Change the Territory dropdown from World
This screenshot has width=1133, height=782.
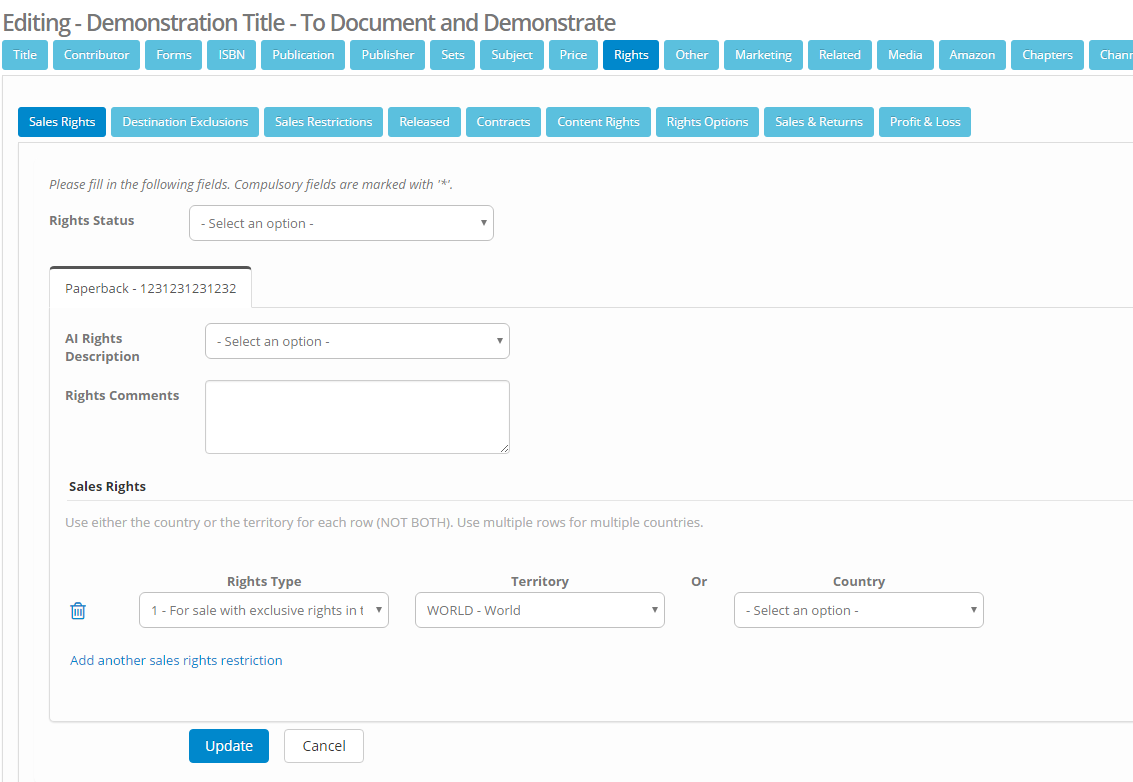point(539,611)
